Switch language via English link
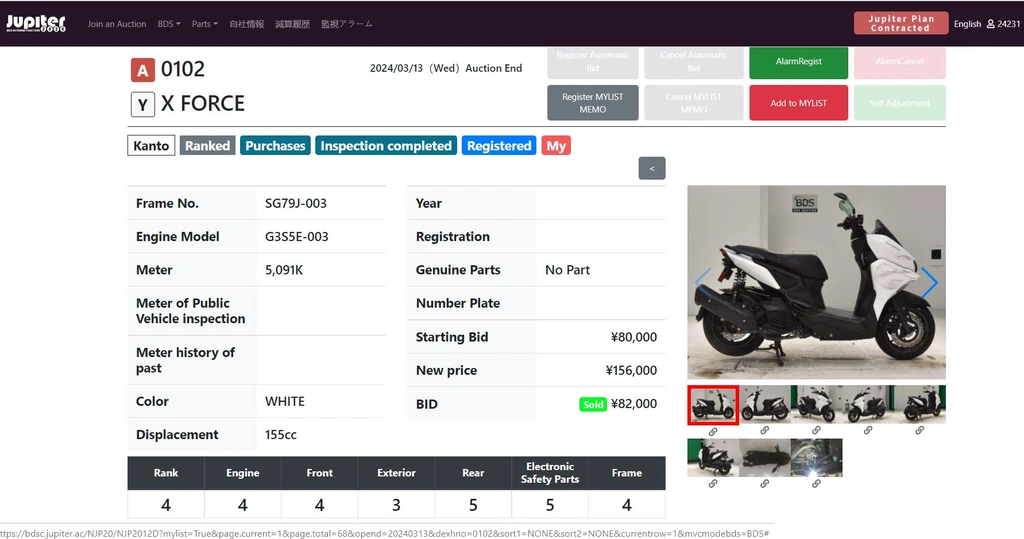Viewport: 1024px width, 539px height. click(967, 24)
